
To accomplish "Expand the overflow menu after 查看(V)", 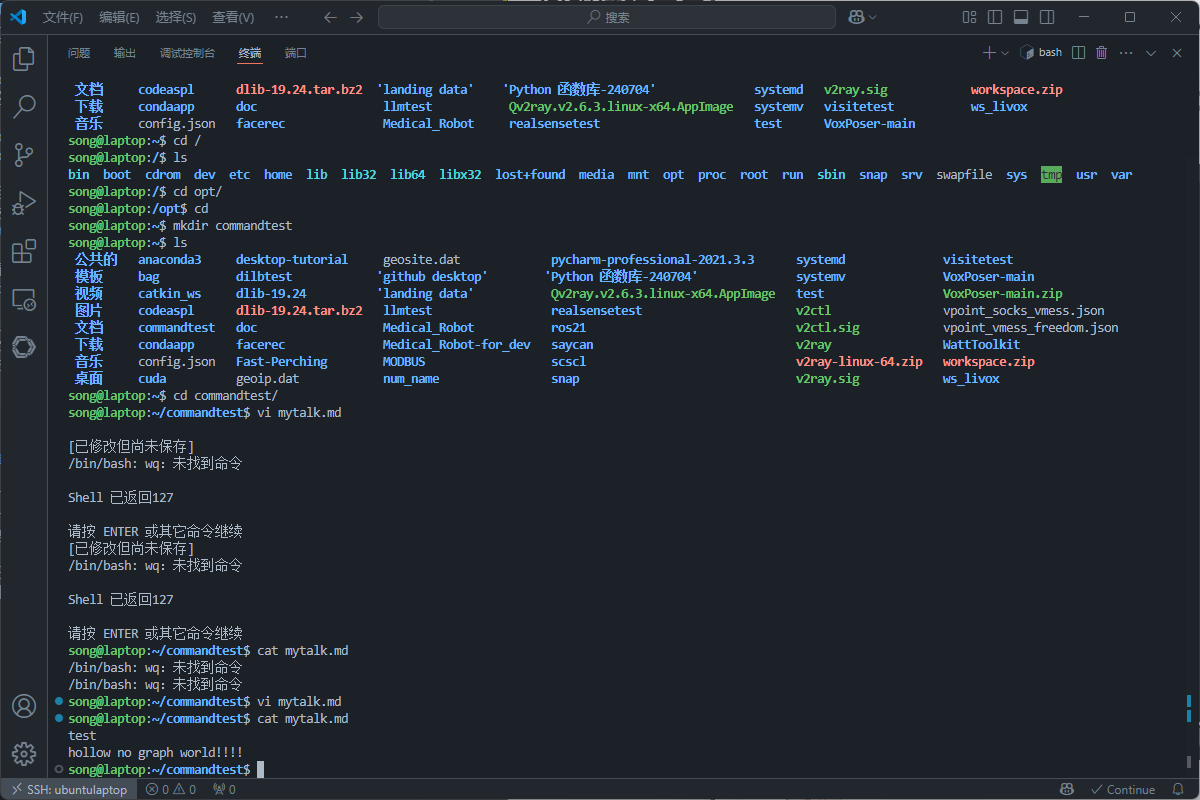I will 282,17.
